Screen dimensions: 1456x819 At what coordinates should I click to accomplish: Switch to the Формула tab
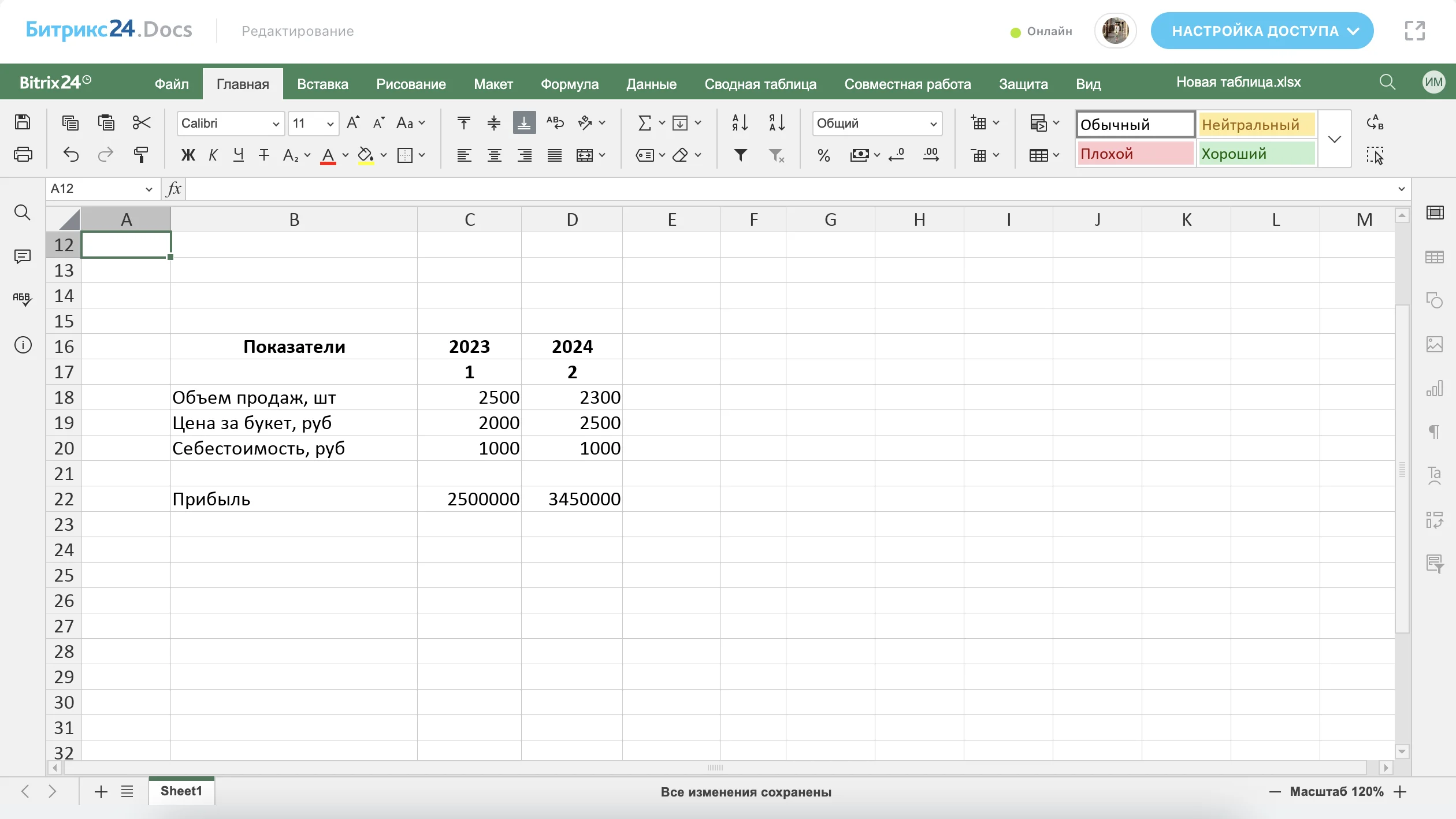tap(569, 84)
